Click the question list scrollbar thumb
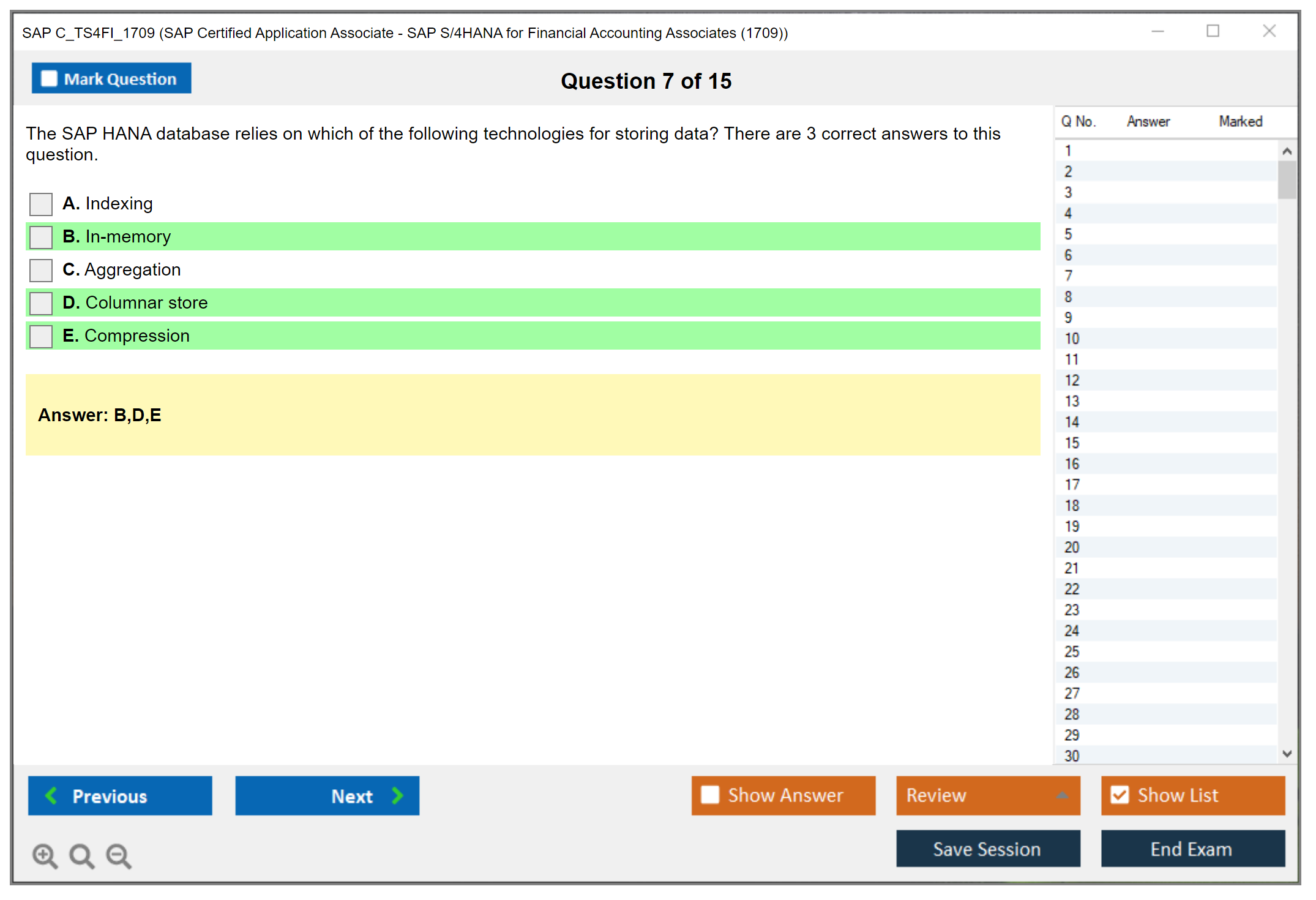This screenshot has height=900, width=1316. 1287,180
